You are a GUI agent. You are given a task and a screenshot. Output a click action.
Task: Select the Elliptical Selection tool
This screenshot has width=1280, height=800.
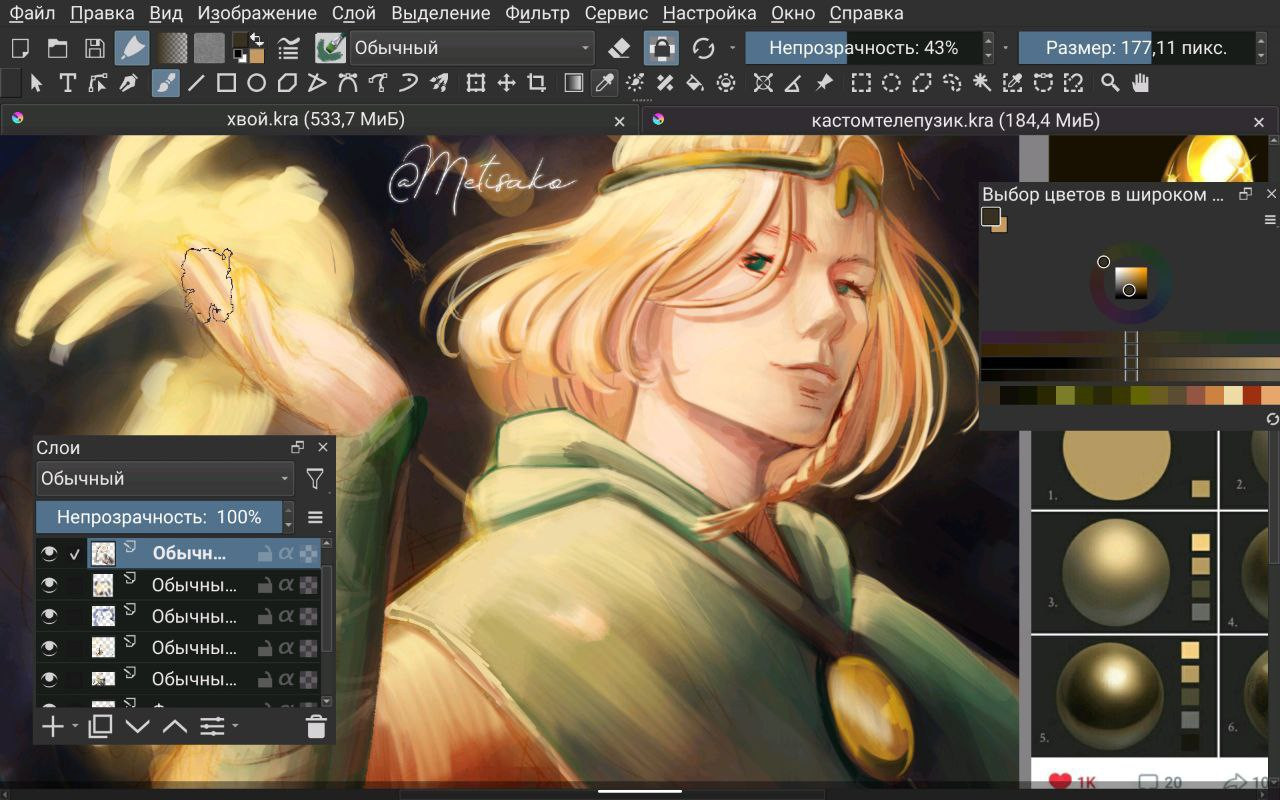(x=891, y=83)
